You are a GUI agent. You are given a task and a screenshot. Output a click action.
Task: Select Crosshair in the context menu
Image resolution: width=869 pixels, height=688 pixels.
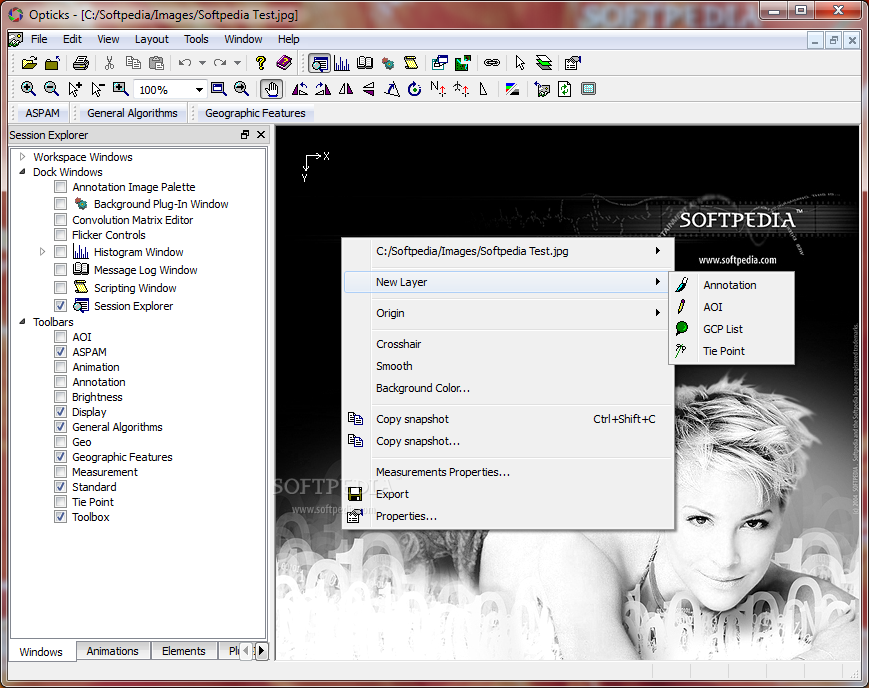tap(508, 344)
